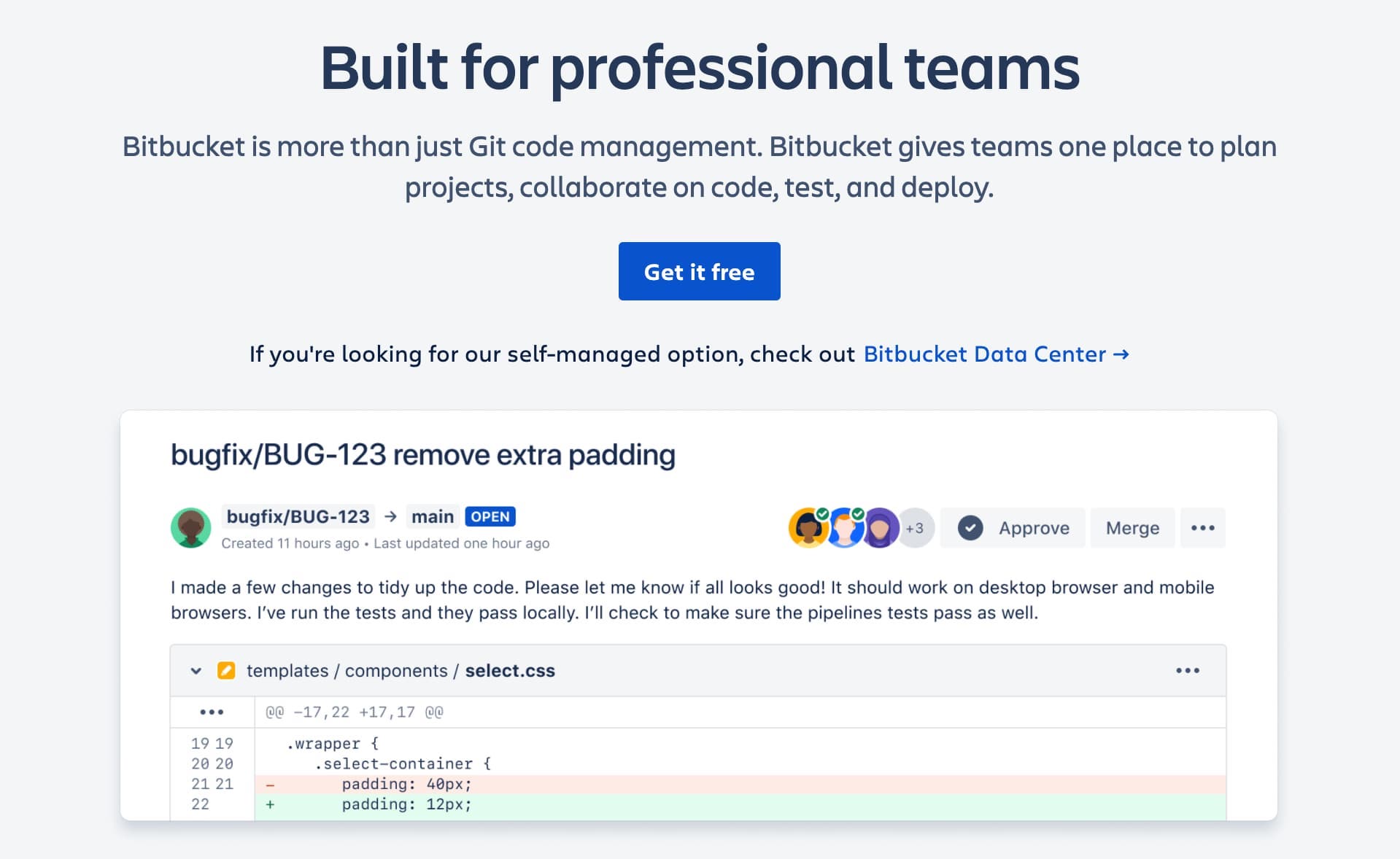Click the modified file pencil icon
The image size is (1400, 859).
pos(226,671)
